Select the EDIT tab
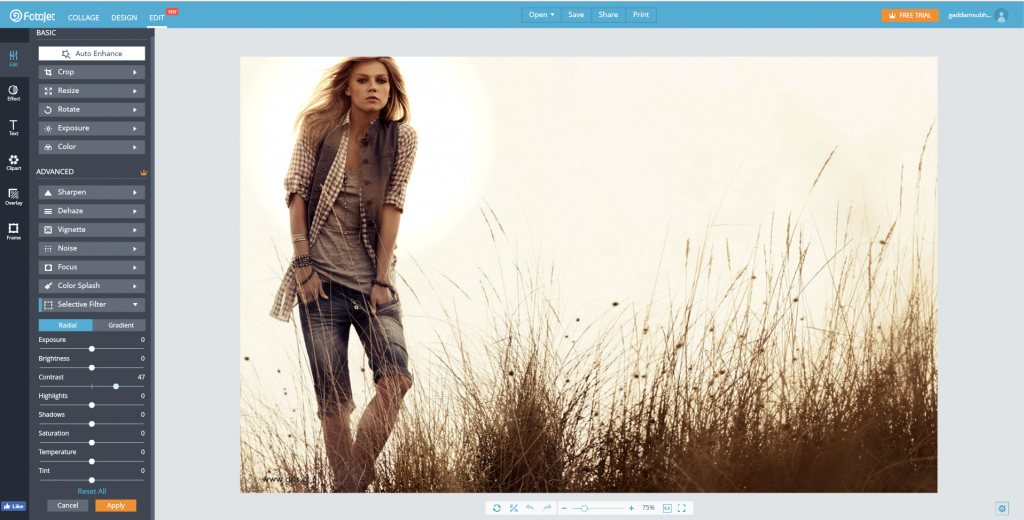This screenshot has height=520, width=1024. (x=157, y=18)
